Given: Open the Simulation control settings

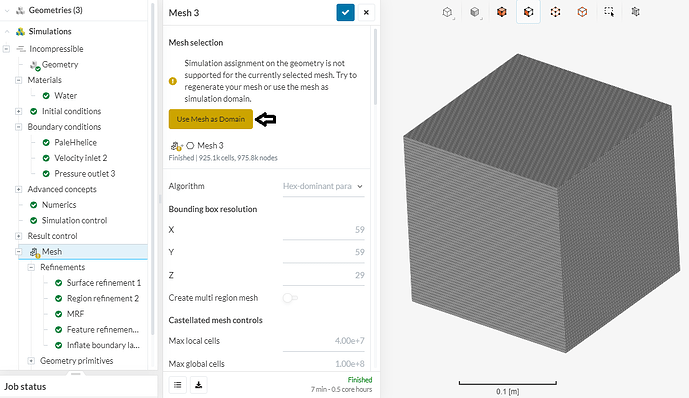Looking at the screenshot, I should 74,221.
